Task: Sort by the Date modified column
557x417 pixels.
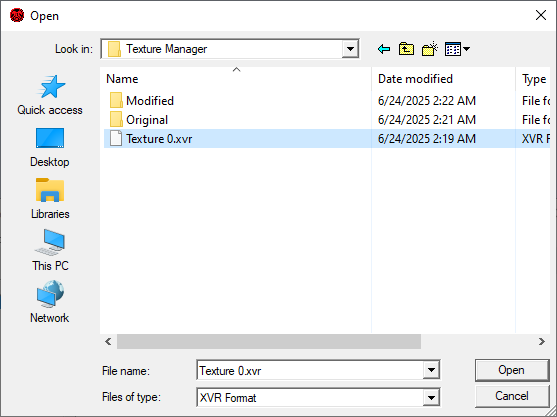Action: click(x=443, y=78)
